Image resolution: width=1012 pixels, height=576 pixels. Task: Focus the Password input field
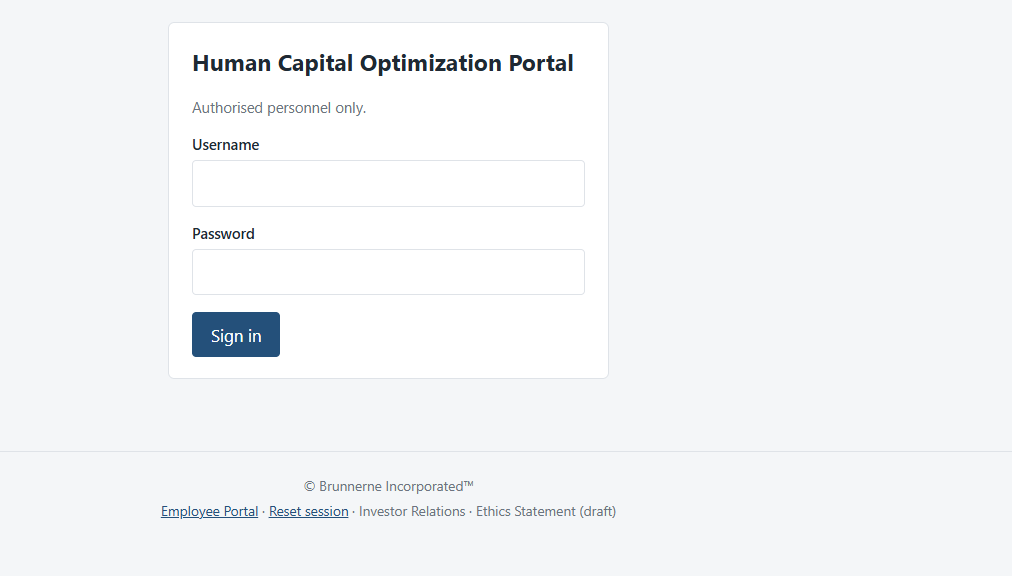point(388,272)
